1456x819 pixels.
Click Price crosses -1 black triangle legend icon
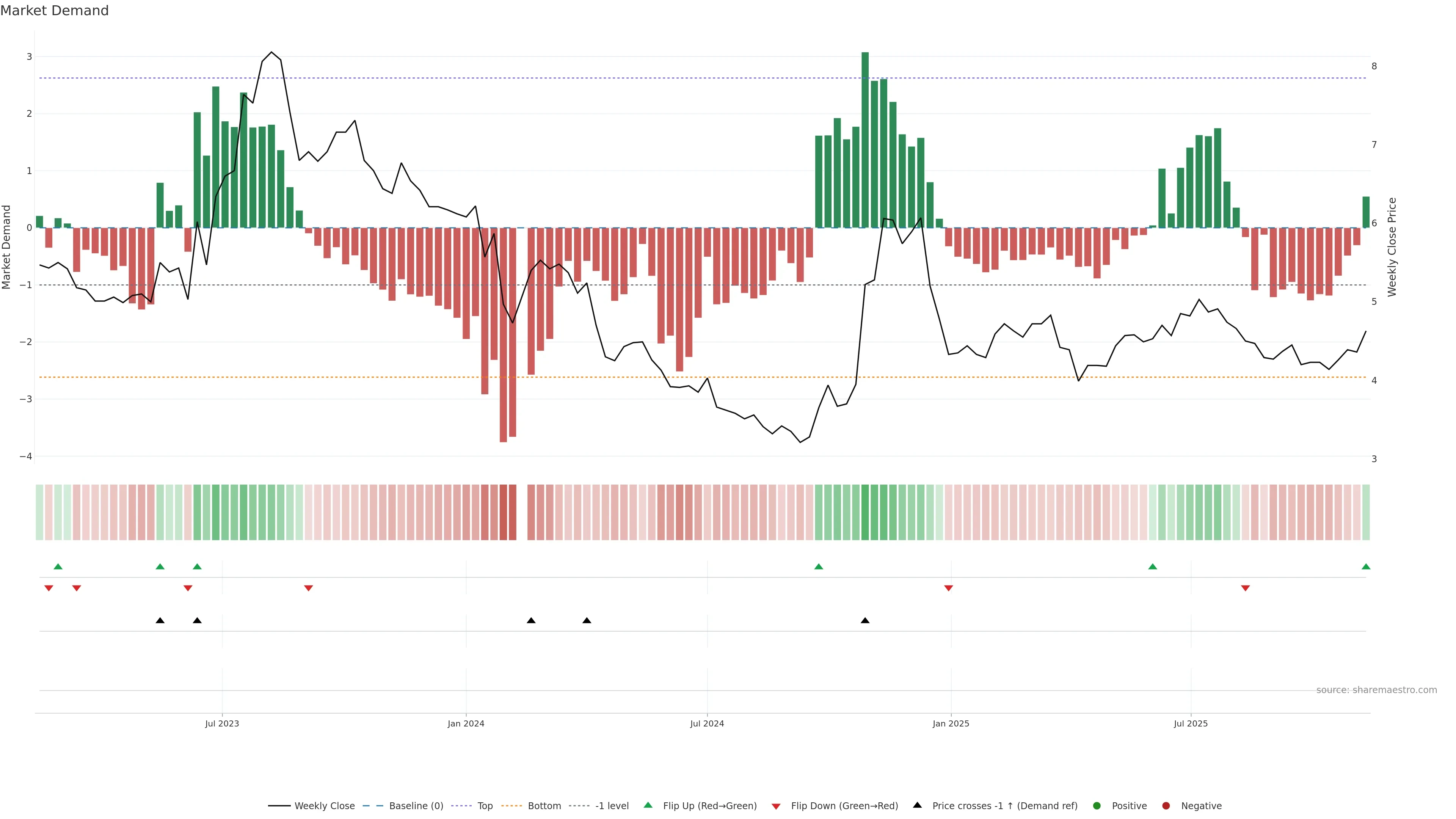(917, 805)
